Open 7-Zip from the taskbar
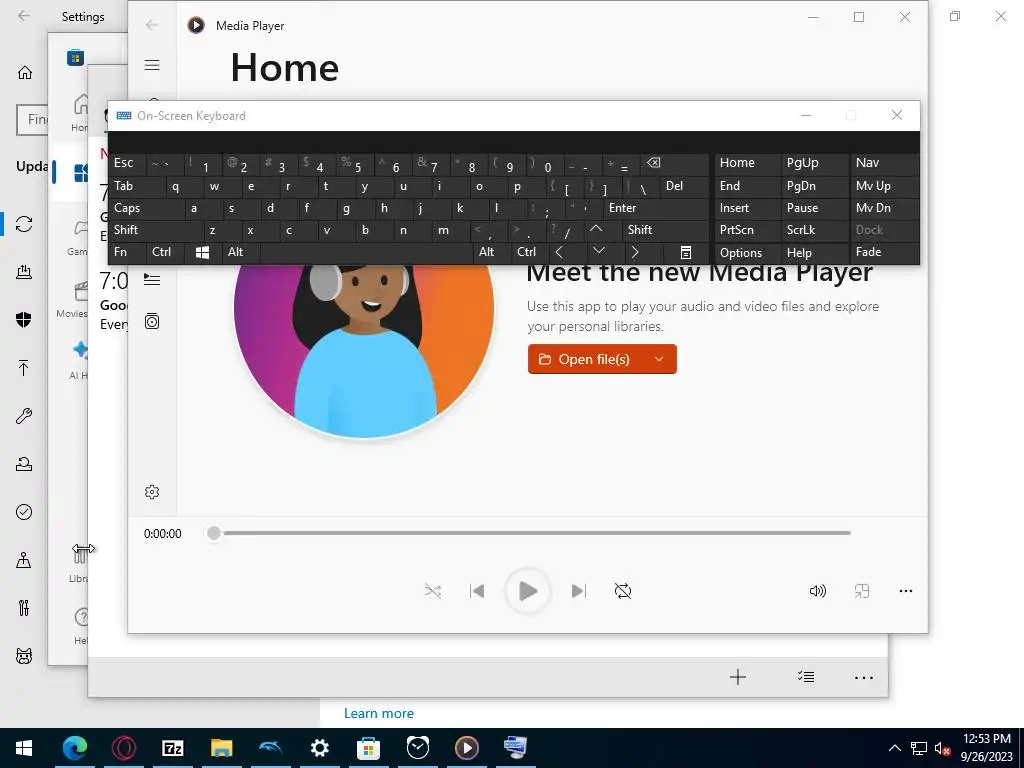The width and height of the screenshot is (1024, 768). (x=172, y=748)
